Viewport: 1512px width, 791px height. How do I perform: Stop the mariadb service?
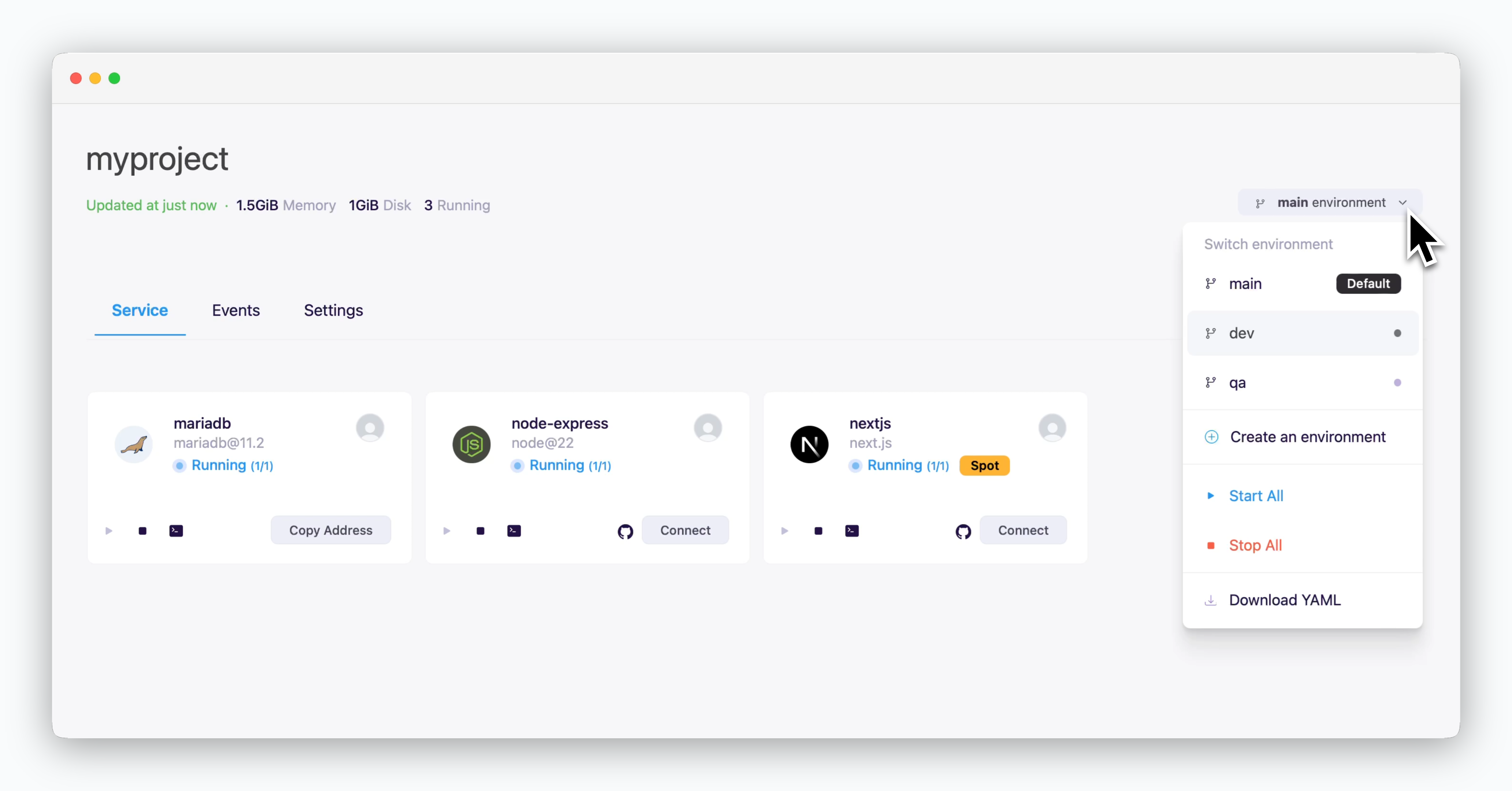[x=142, y=531]
